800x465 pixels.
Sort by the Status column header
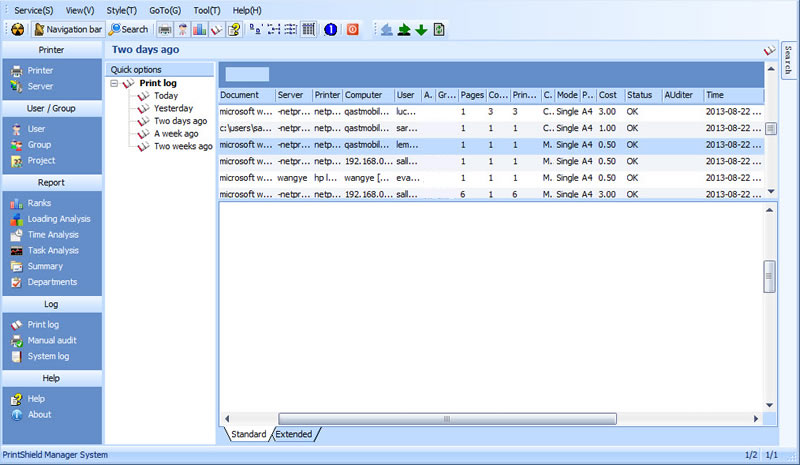click(x=643, y=95)
